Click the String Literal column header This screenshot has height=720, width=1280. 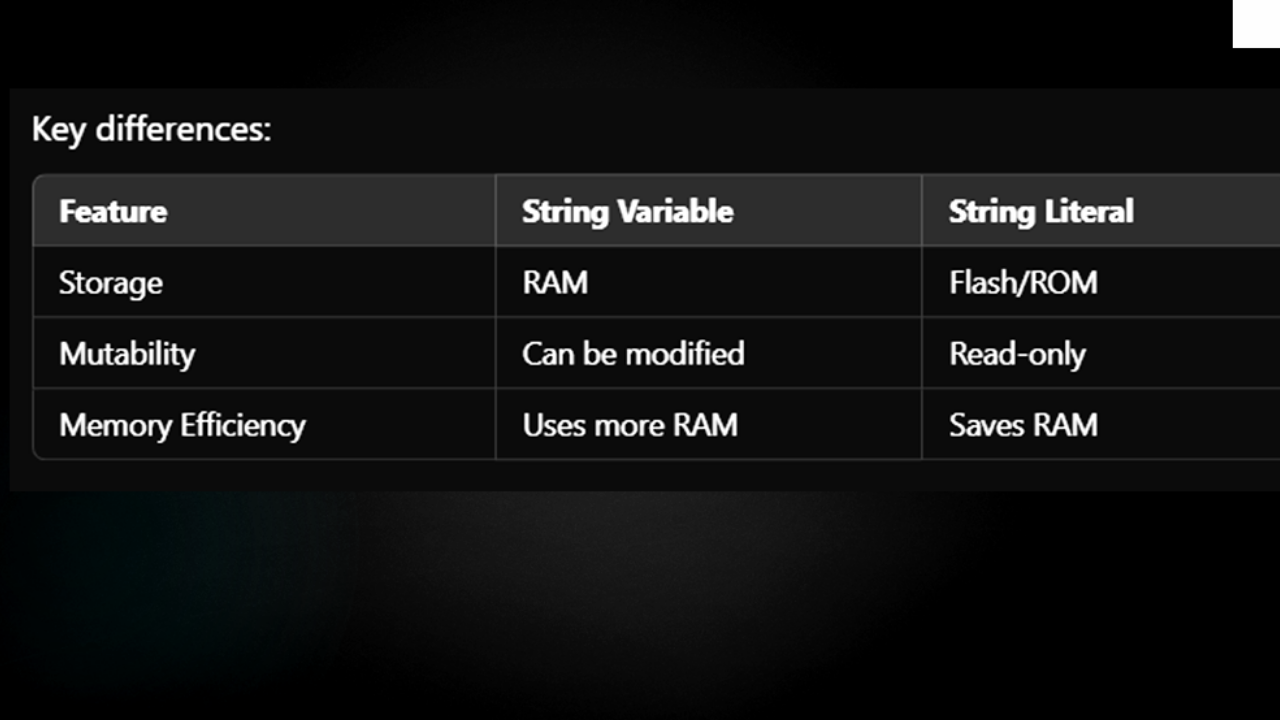click(x=1041, y=211)
